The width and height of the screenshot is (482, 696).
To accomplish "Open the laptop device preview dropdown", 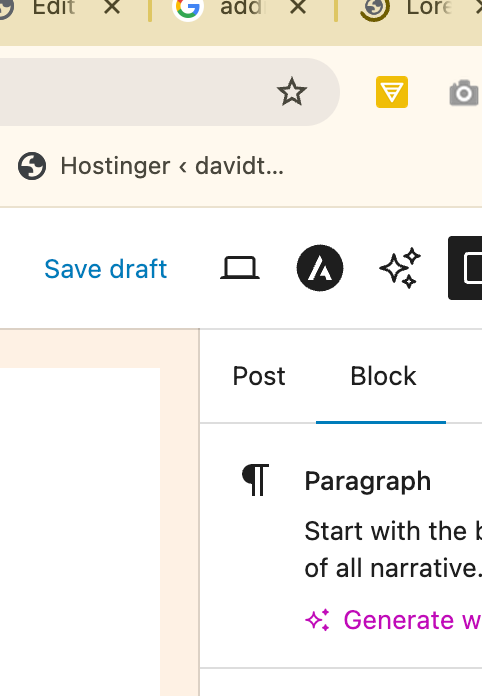I will (x=240, y=268).
